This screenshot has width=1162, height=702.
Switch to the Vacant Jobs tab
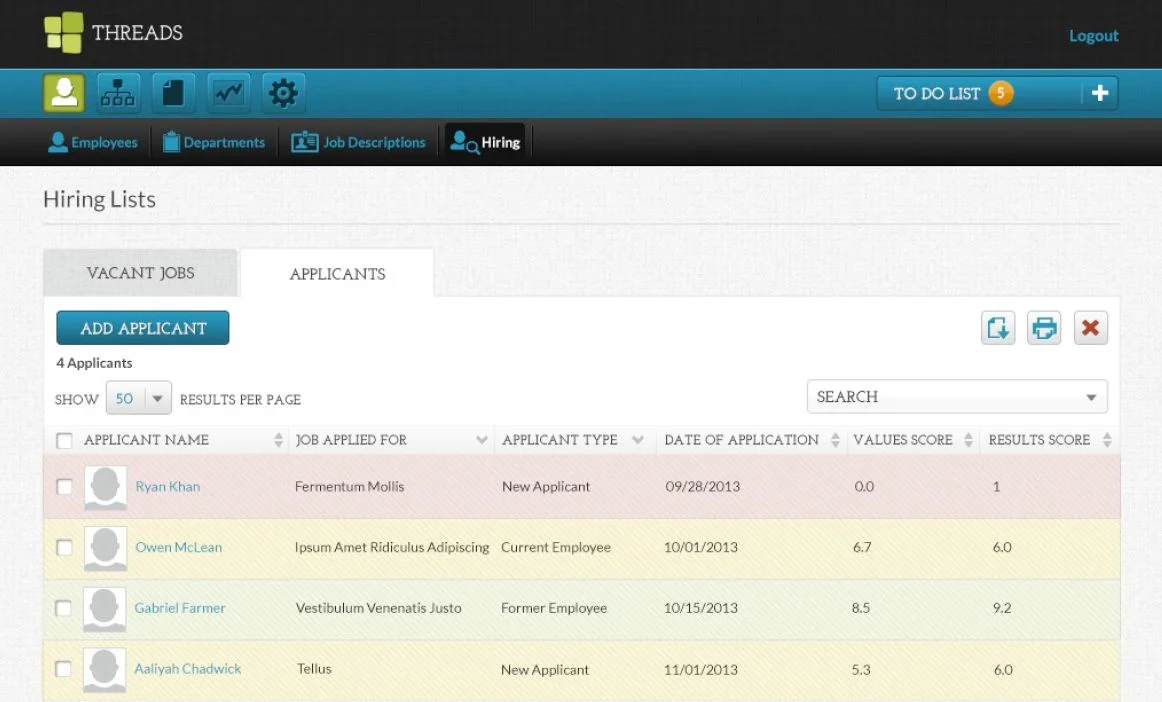click(140, 273)
